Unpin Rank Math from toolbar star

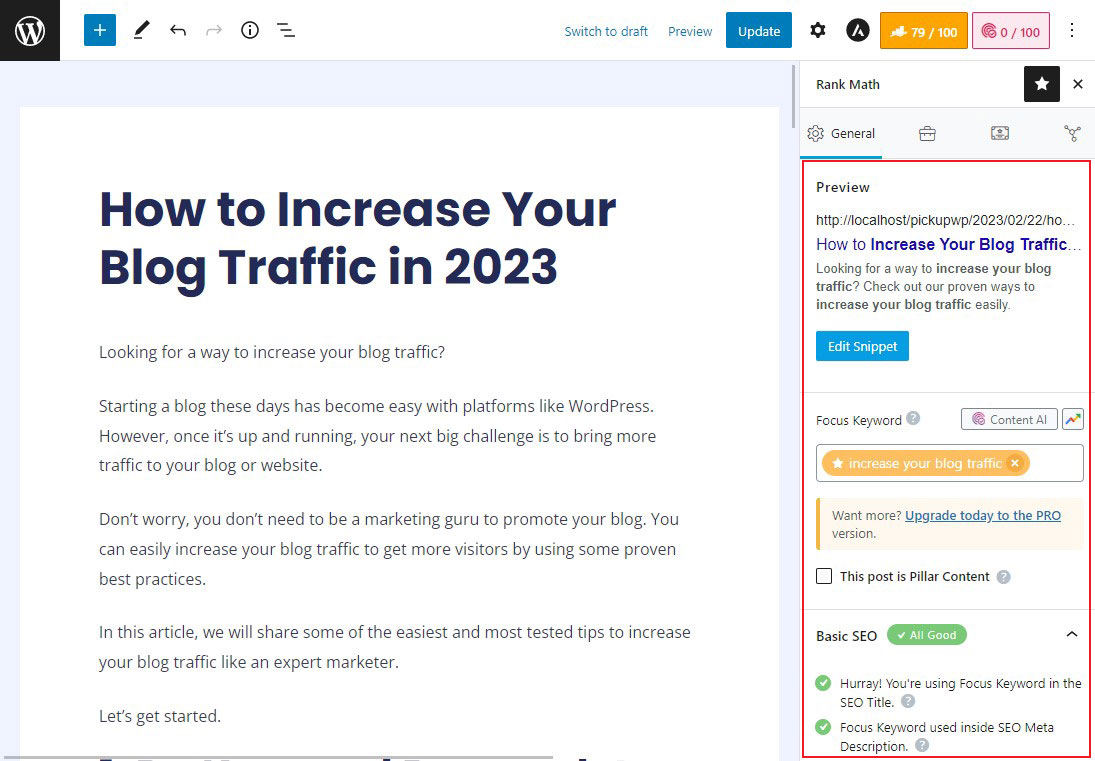[1042, 84]
